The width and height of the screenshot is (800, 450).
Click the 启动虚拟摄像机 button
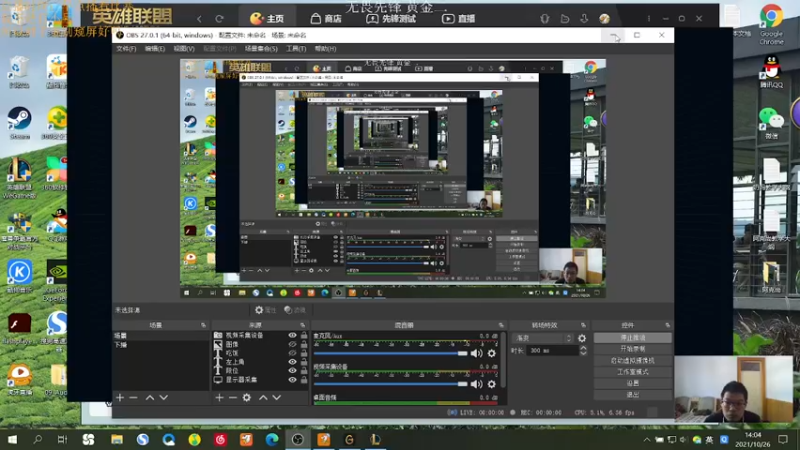point(633,360)
